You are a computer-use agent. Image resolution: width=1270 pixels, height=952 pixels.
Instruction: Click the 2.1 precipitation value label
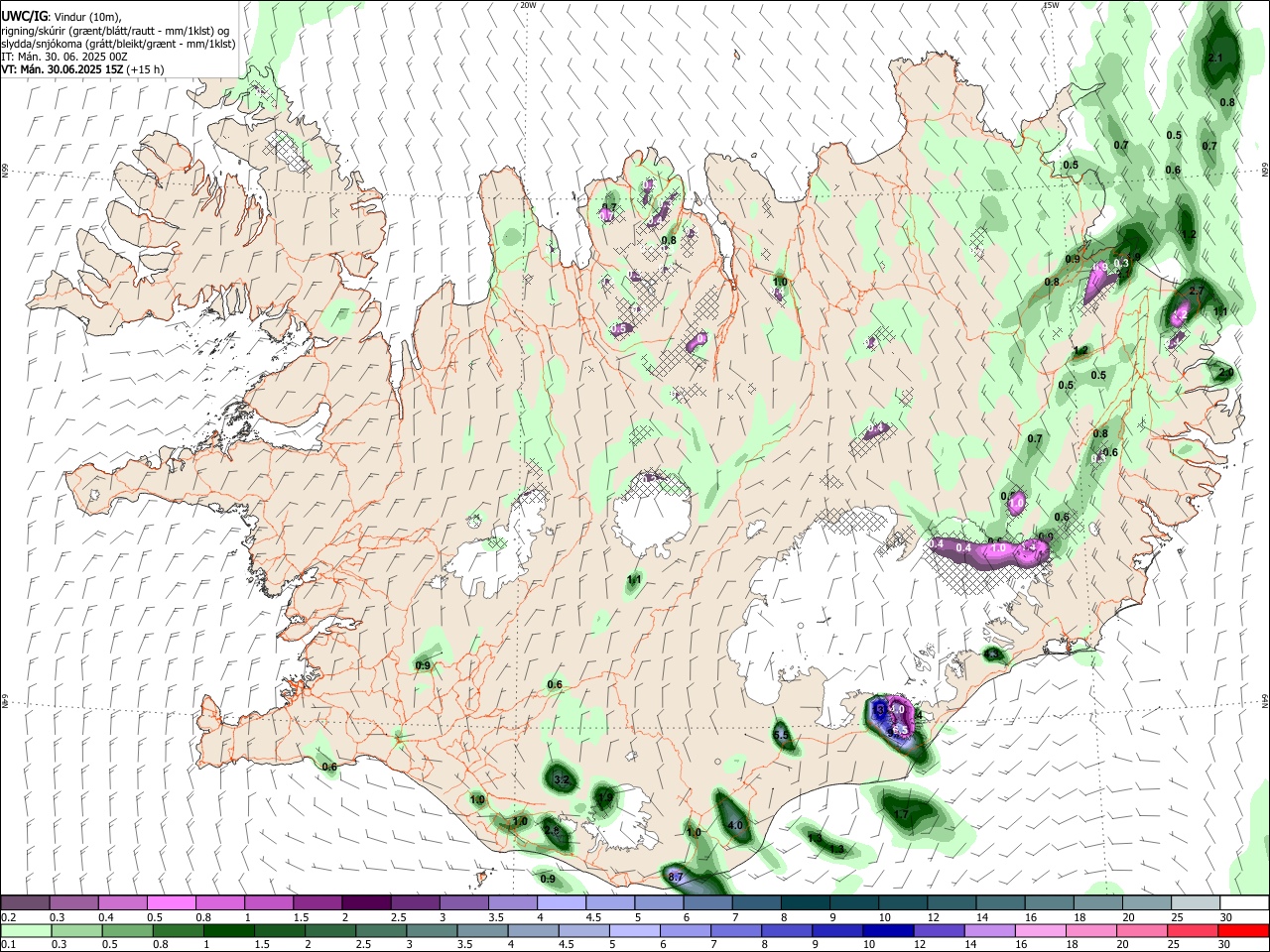[x=1215, y=59]
